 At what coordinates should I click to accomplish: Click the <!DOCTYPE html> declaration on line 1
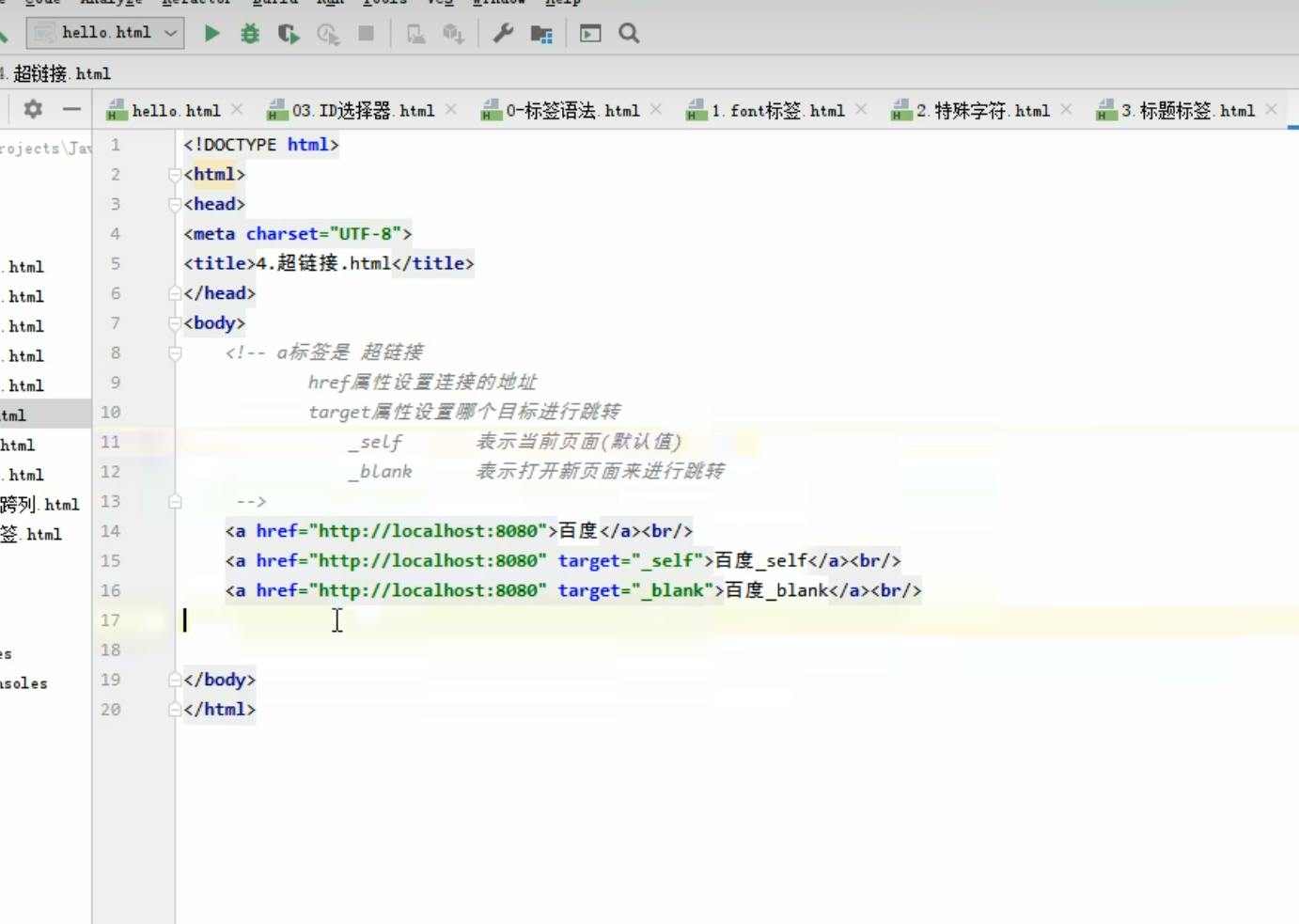pyautogui.click(x=261, y=145)
